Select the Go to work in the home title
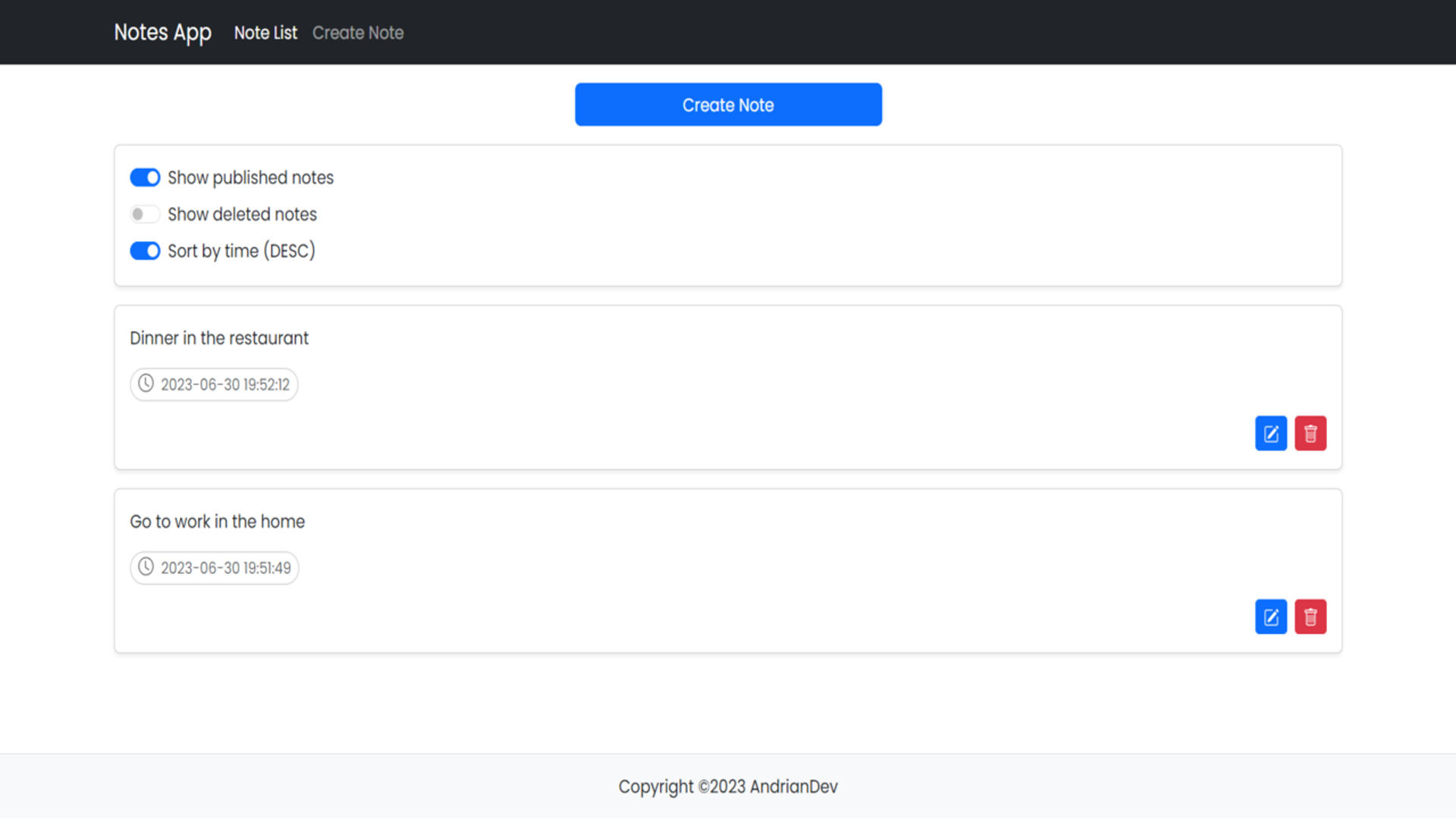The image size is (1456, 819). pyautogui.click(x=217, y=522)
